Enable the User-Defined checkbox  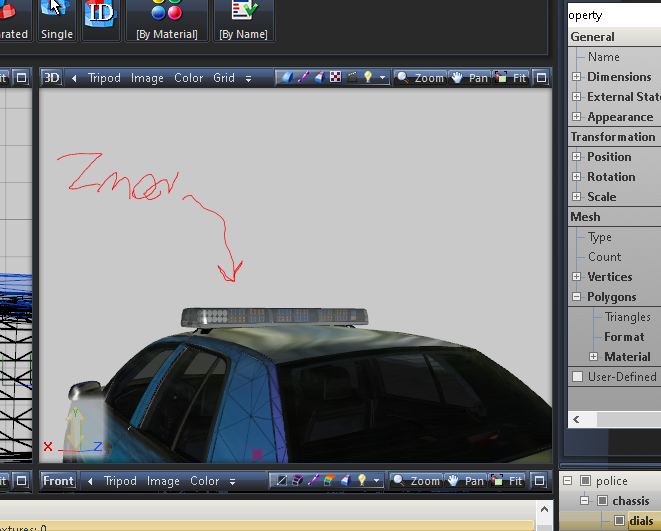tap(578, 376)
